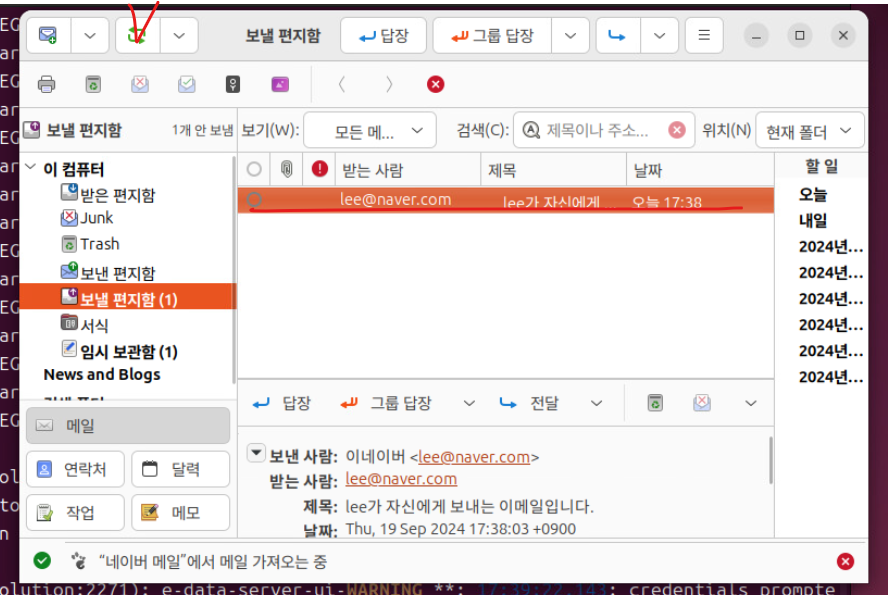Focus the 제목이나 주소 search field

coord(603,131)
